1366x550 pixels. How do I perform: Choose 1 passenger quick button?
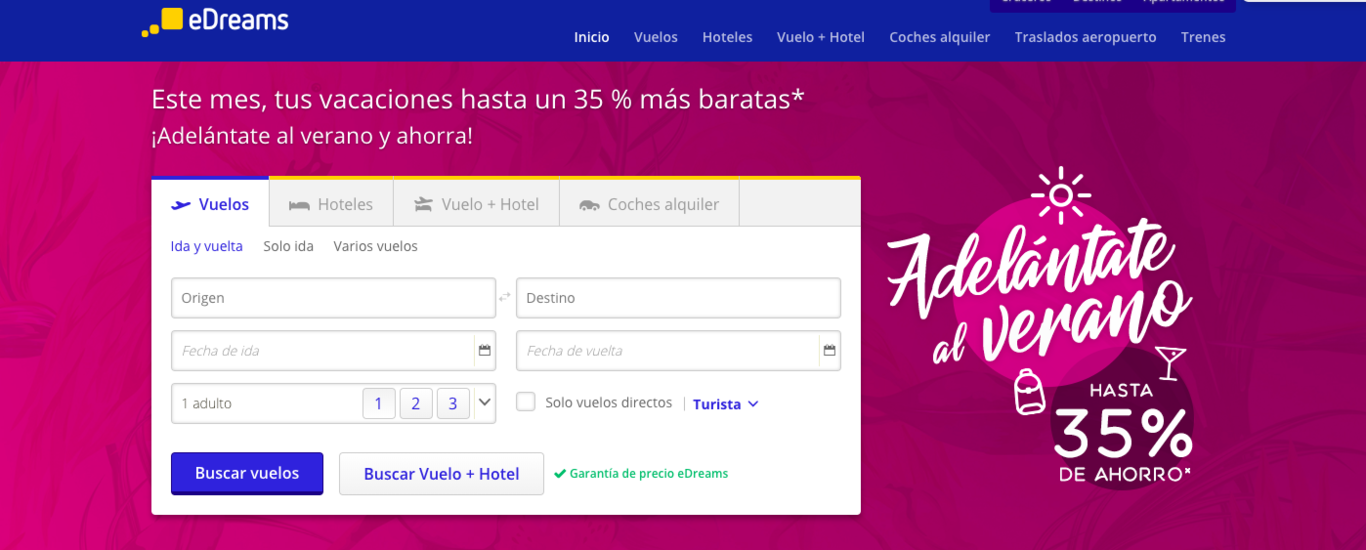point(378,404)
